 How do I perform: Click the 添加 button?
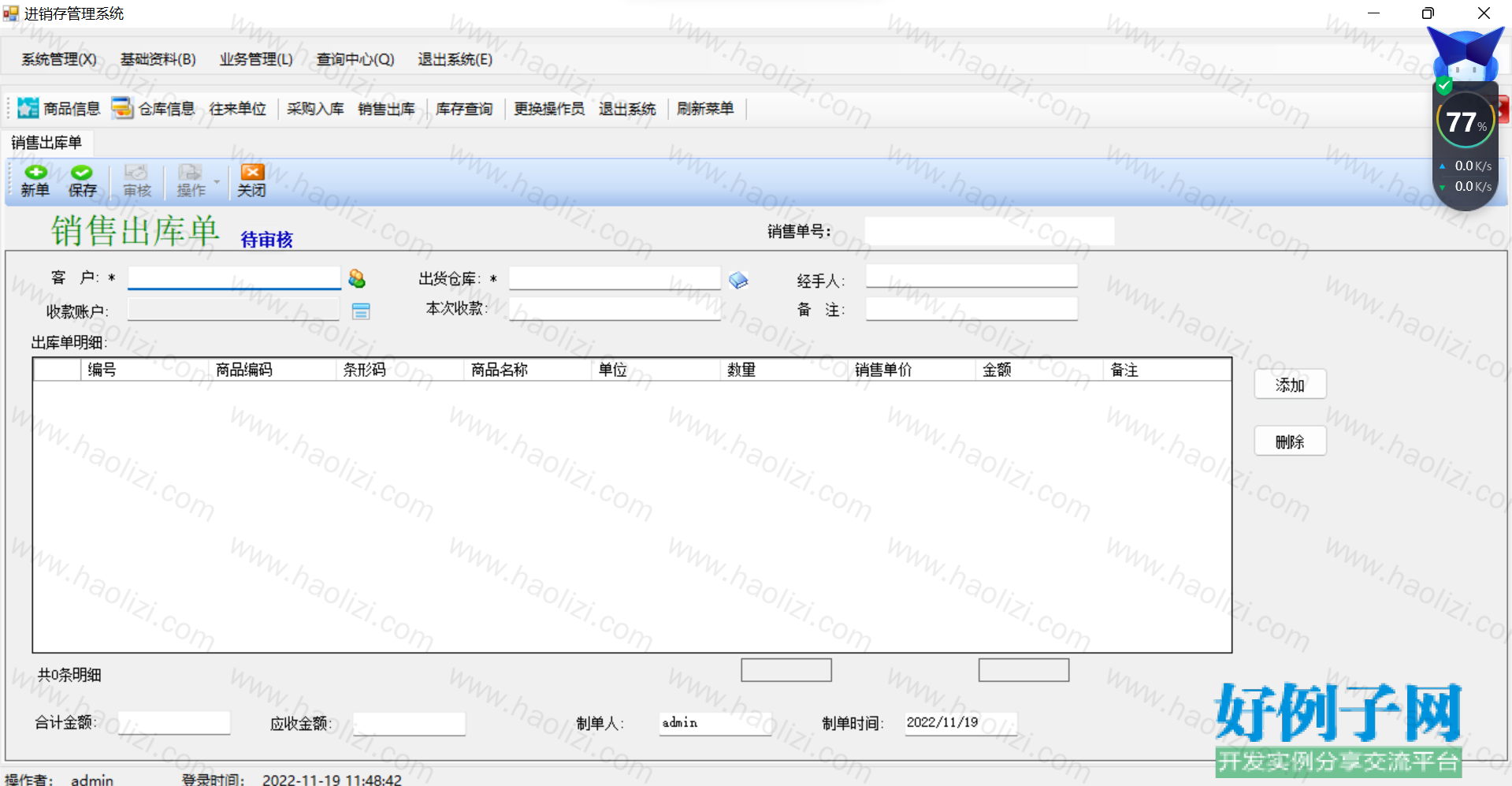pyautogui.click(x=1290, y=385)
